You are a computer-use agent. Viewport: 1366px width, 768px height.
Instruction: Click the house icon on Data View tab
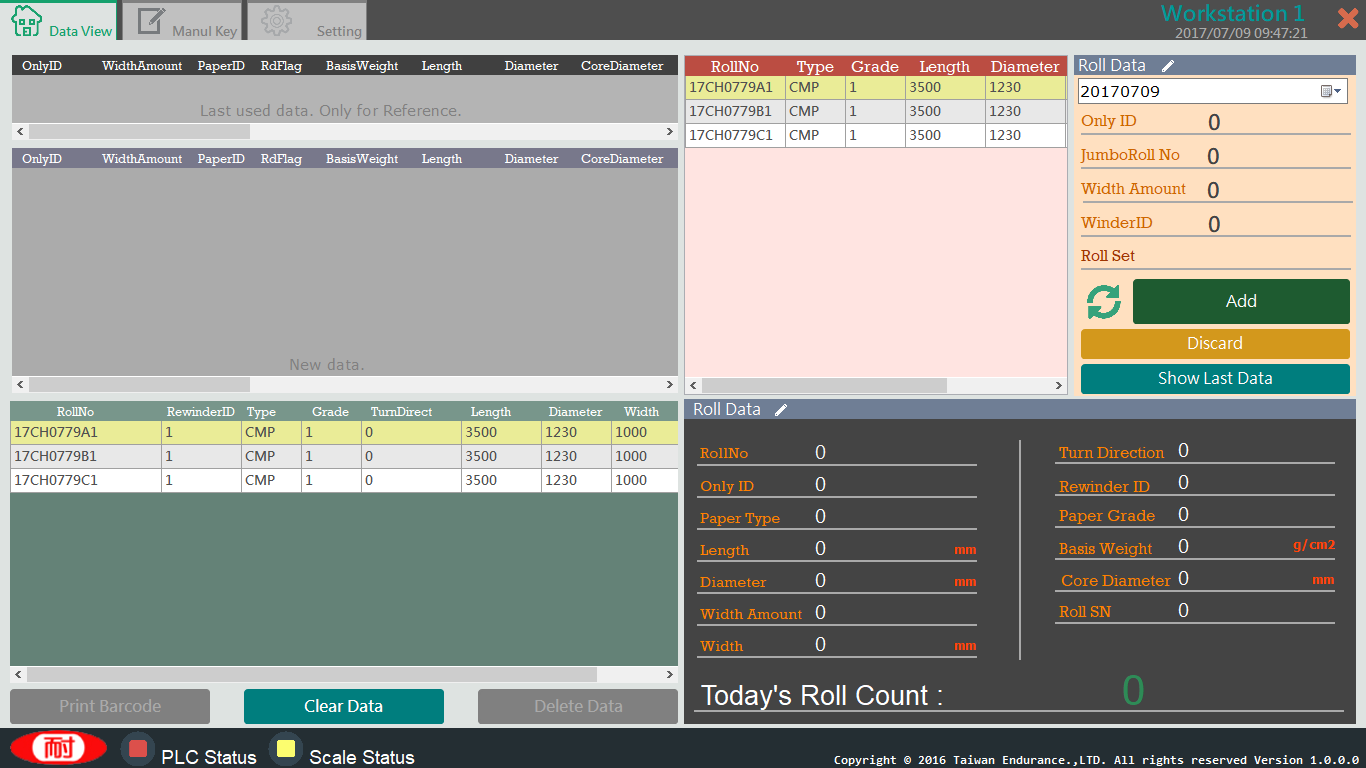27,21
